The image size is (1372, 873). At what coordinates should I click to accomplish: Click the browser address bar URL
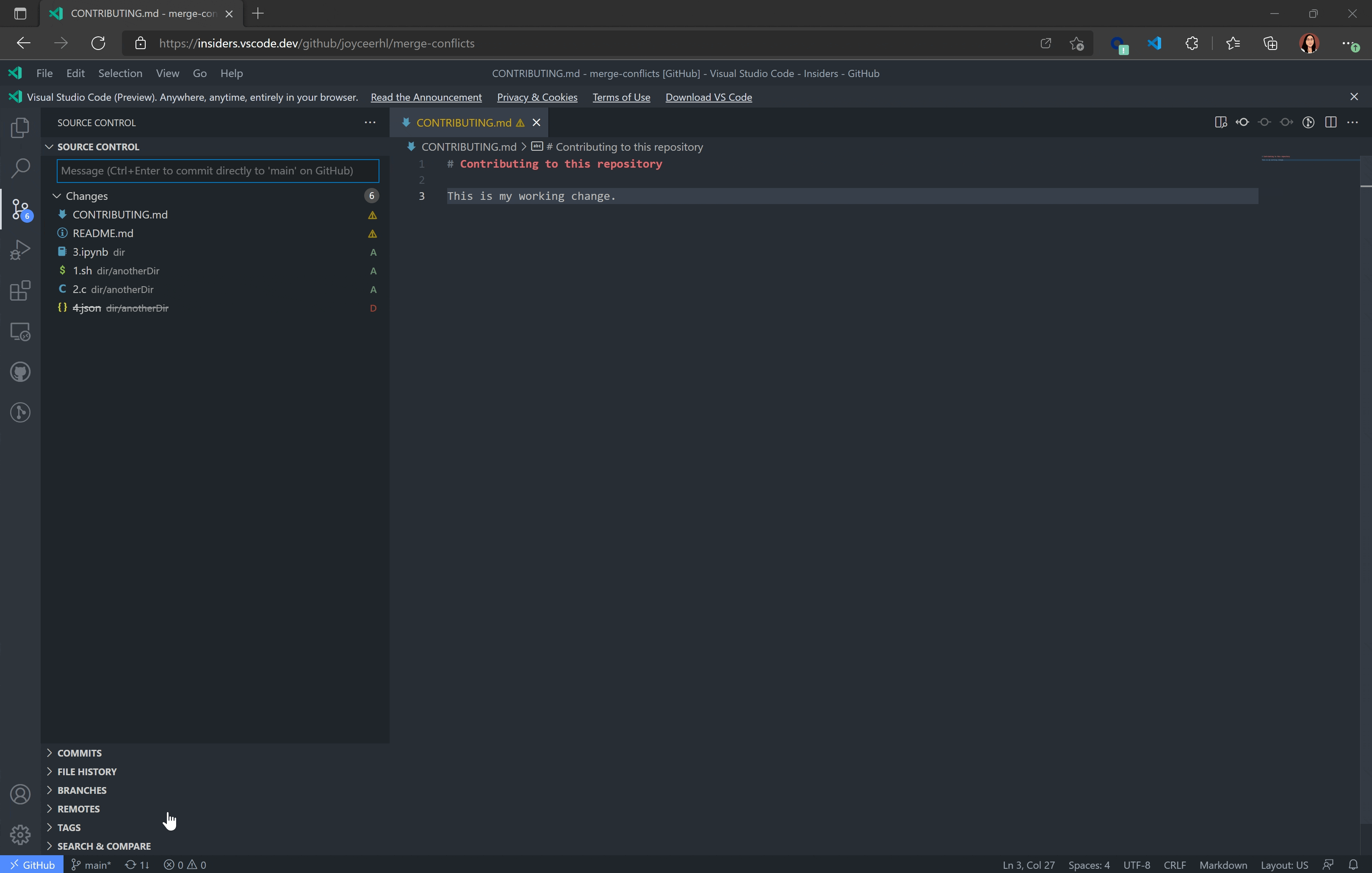(x=317, y=43)
